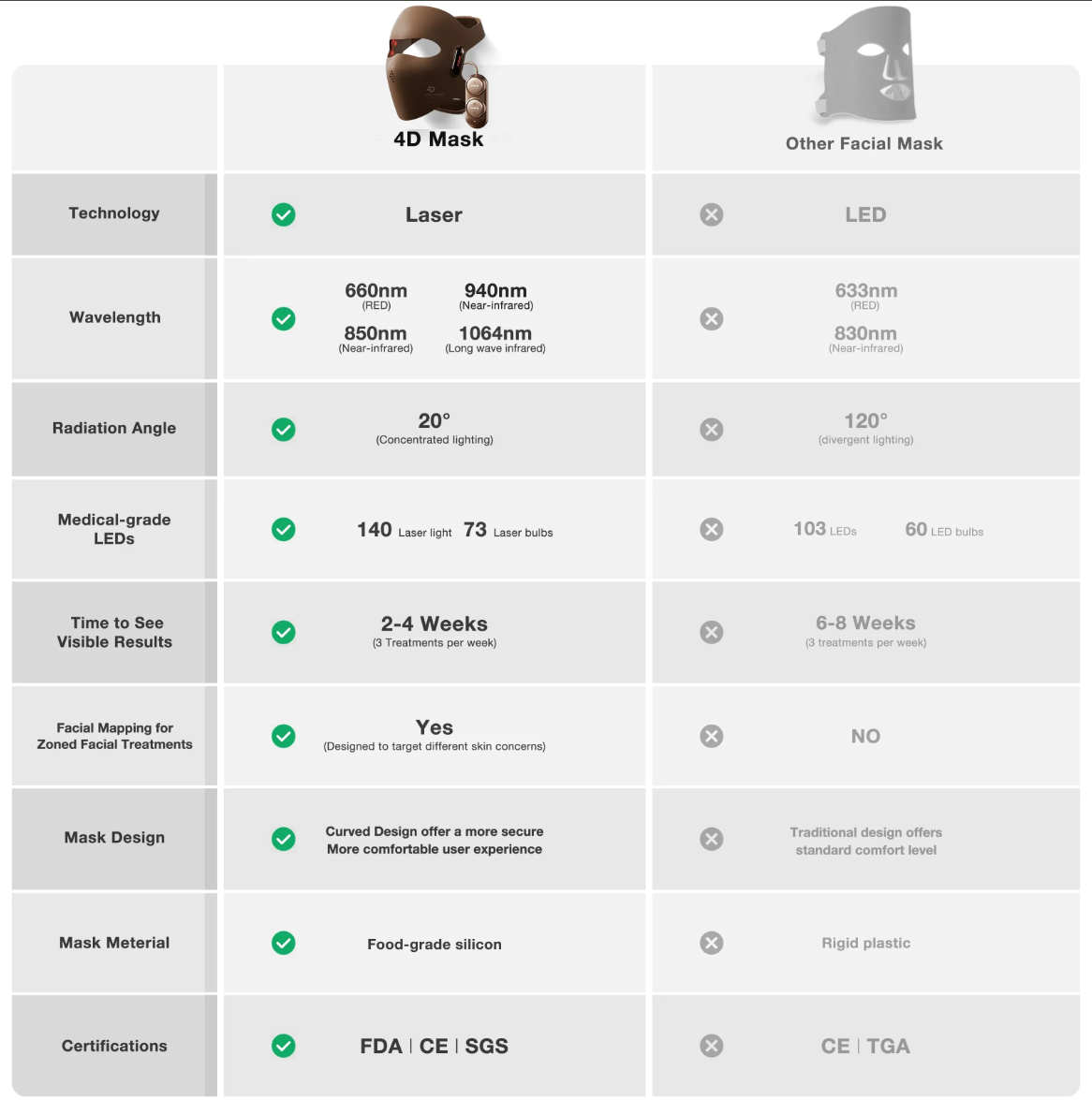Click the gray X icon next to Rigid plastic
Screen dimensions: 1092x1100
click(712, 943)
